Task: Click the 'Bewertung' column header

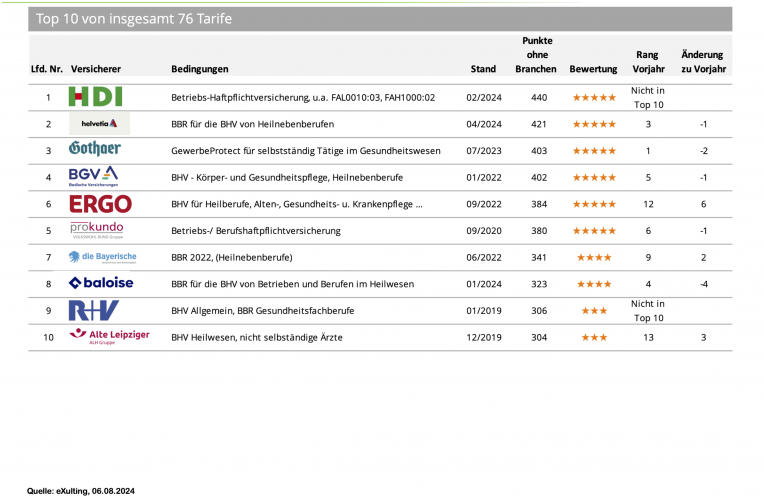Action: point(593,69)
